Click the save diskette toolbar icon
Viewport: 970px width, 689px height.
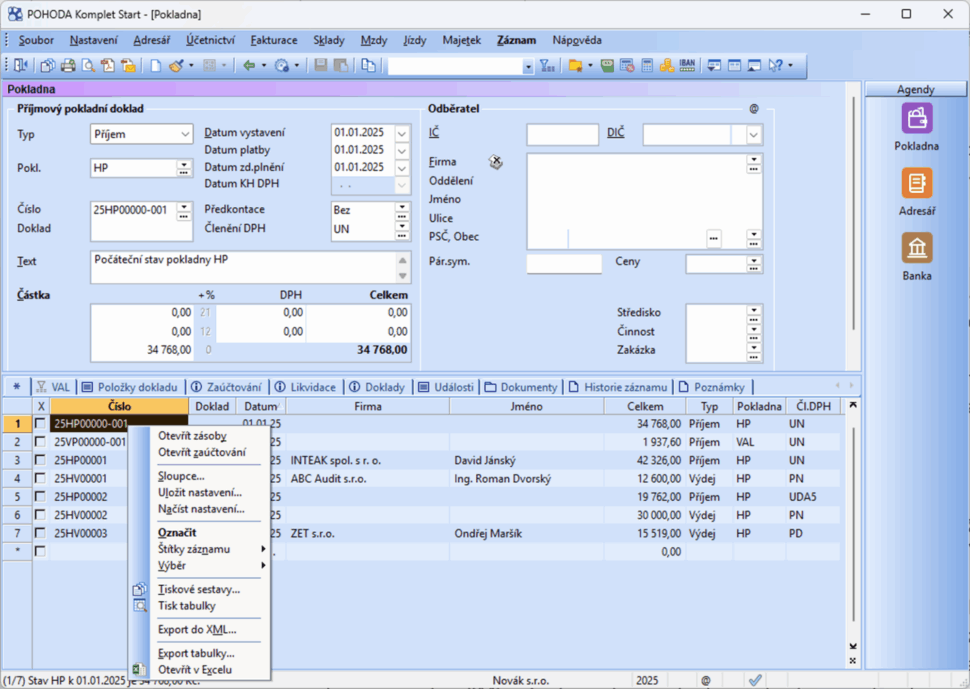coord(321,66)
